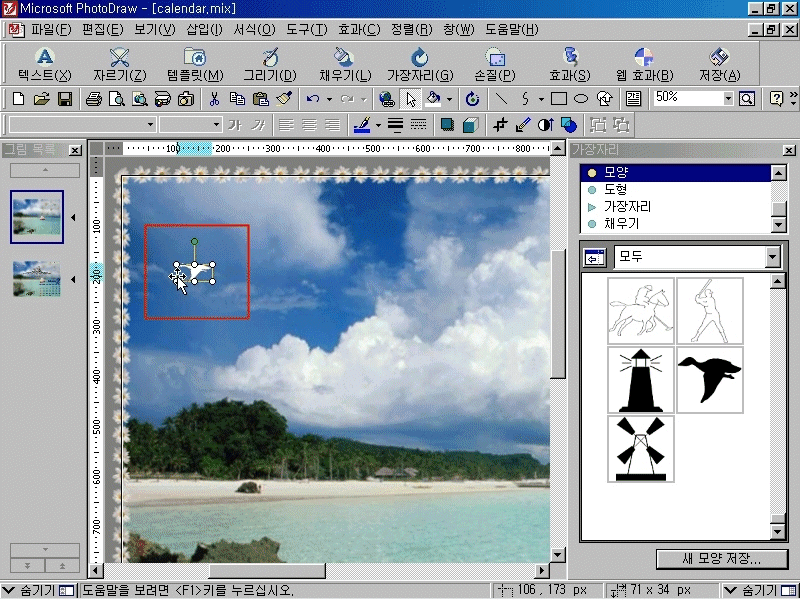Click the Print icon in standard toolbar
The width and height of the screenshot is (800, 600).
93,99
